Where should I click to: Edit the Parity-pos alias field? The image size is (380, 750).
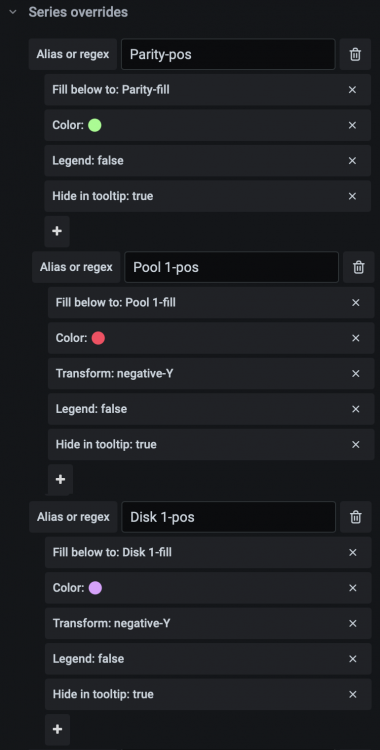(x=228, y=55)
